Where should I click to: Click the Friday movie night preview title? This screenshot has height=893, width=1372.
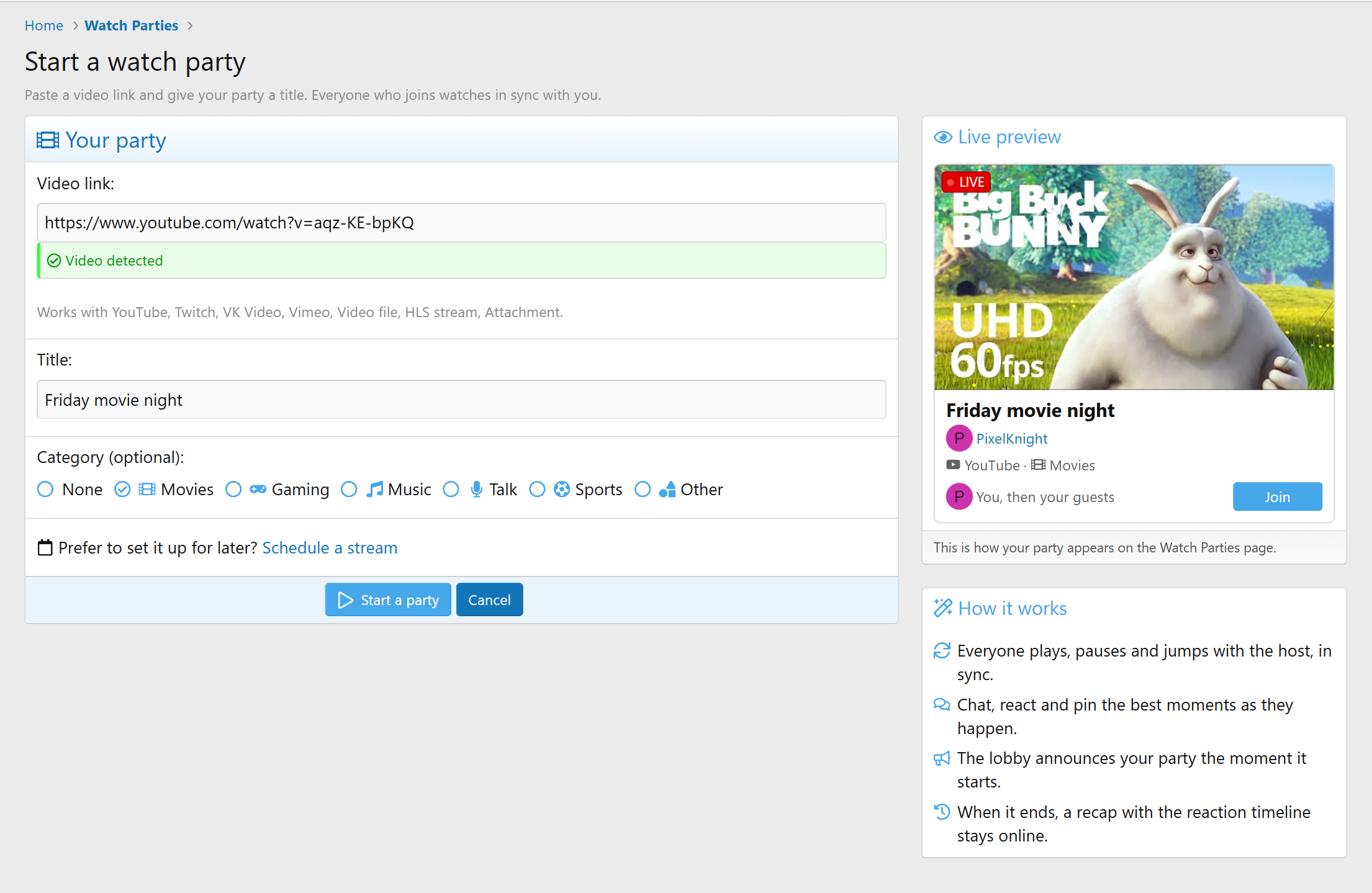(x=1030, y=410)
